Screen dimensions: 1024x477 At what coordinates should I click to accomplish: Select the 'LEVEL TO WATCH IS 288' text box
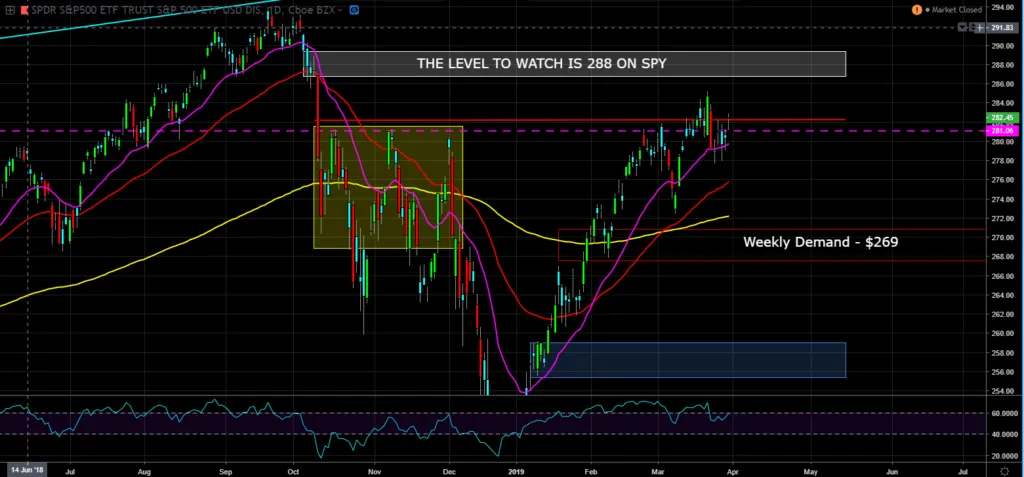pyautogui.click(x=581, y=64)
